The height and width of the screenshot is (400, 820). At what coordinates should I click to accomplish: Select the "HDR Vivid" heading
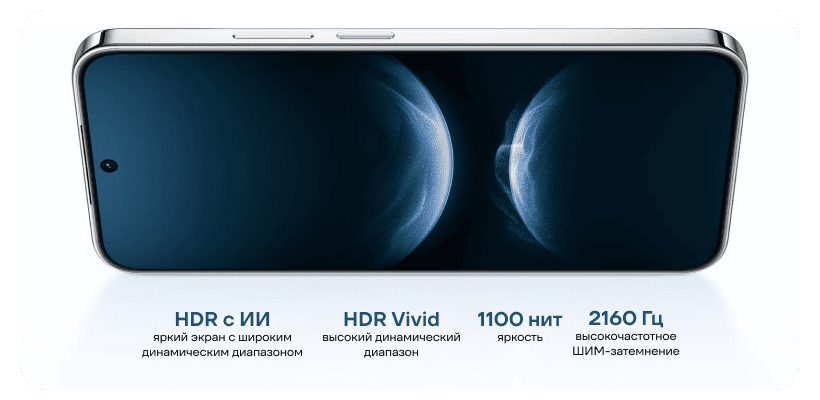pos(391,319)
